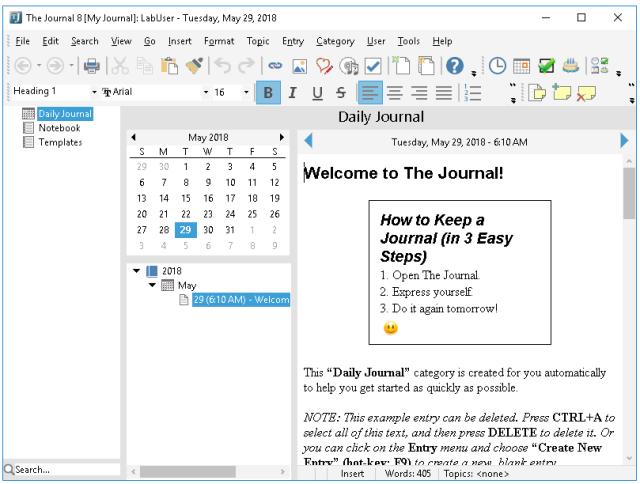Viewport: 640px width, 484px height.
Task: Set center text alignment
Action: pos(395,93)
